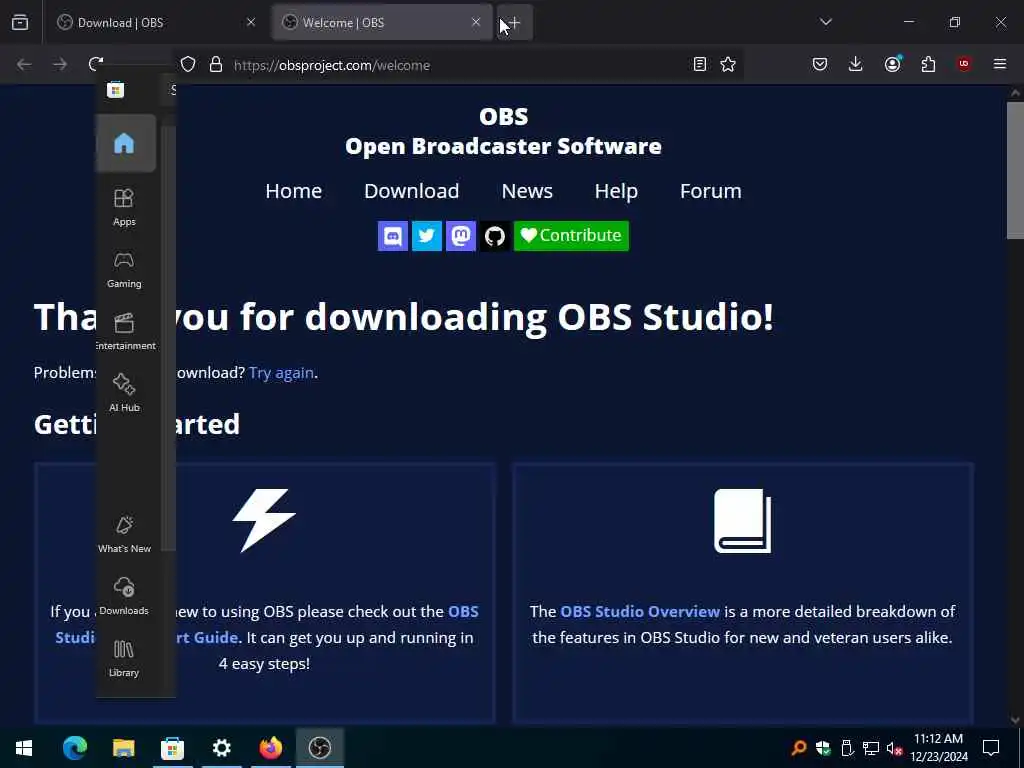Open a new tab with plus button

click(x=515, y=23)
